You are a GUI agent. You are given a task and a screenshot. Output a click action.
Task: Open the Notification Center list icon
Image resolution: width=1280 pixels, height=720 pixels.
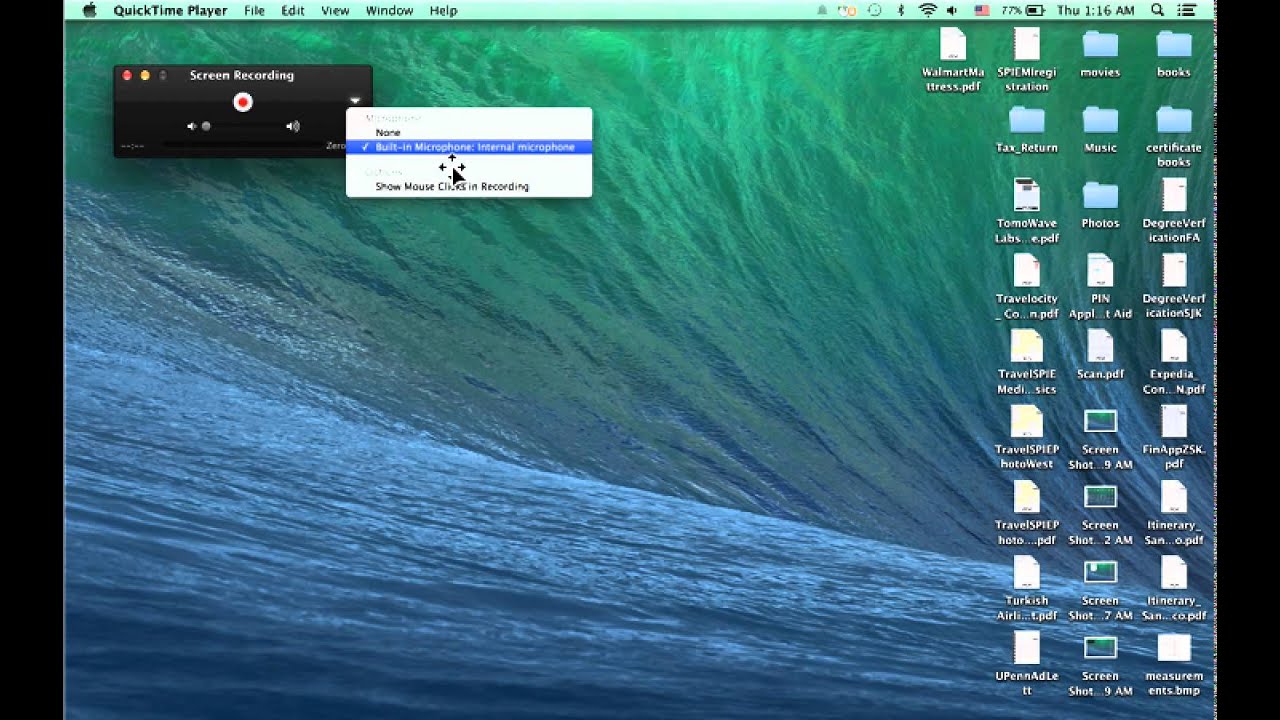click(1187, 10)
